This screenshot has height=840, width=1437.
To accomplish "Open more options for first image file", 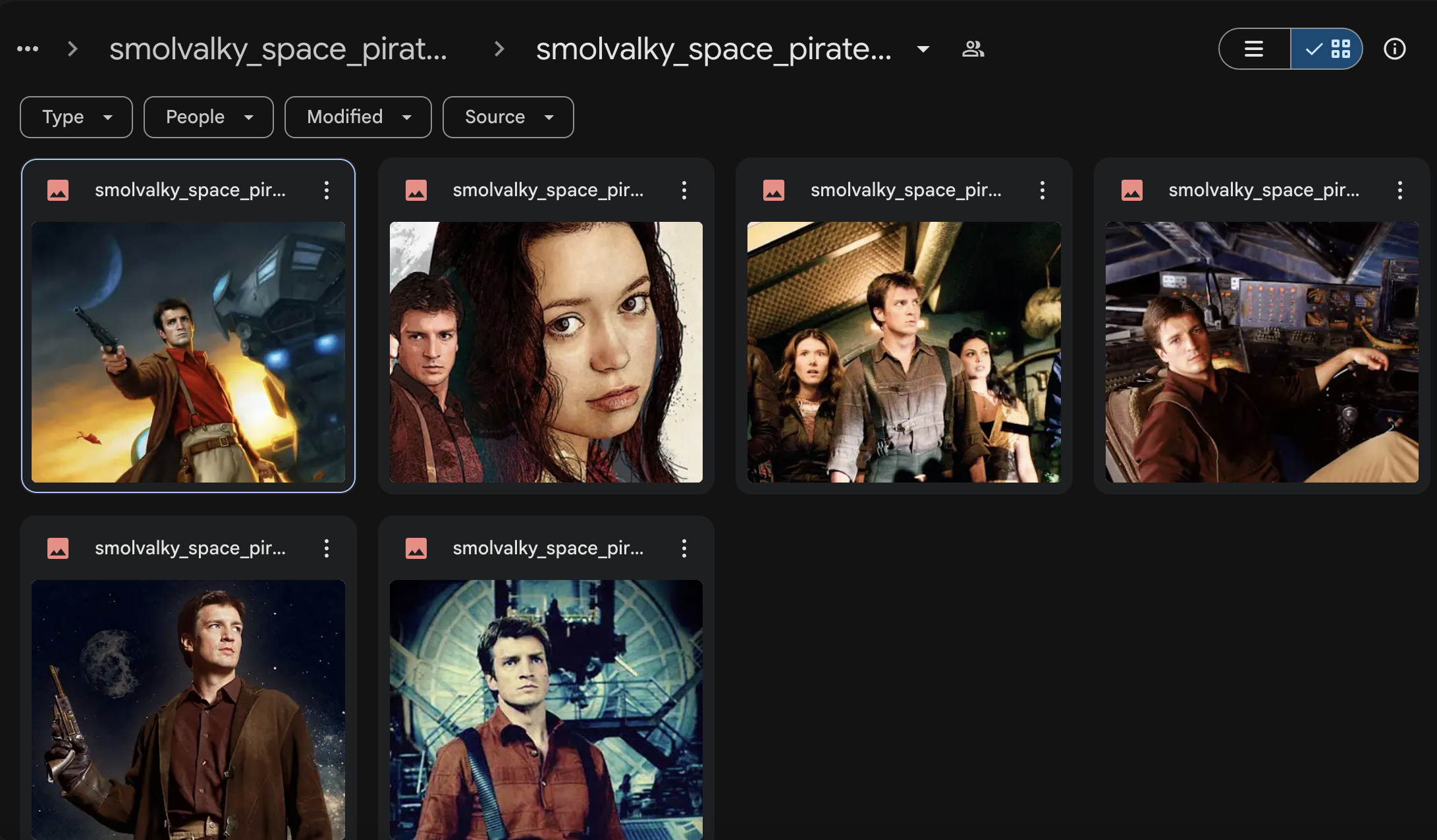I will coord(327,190).
